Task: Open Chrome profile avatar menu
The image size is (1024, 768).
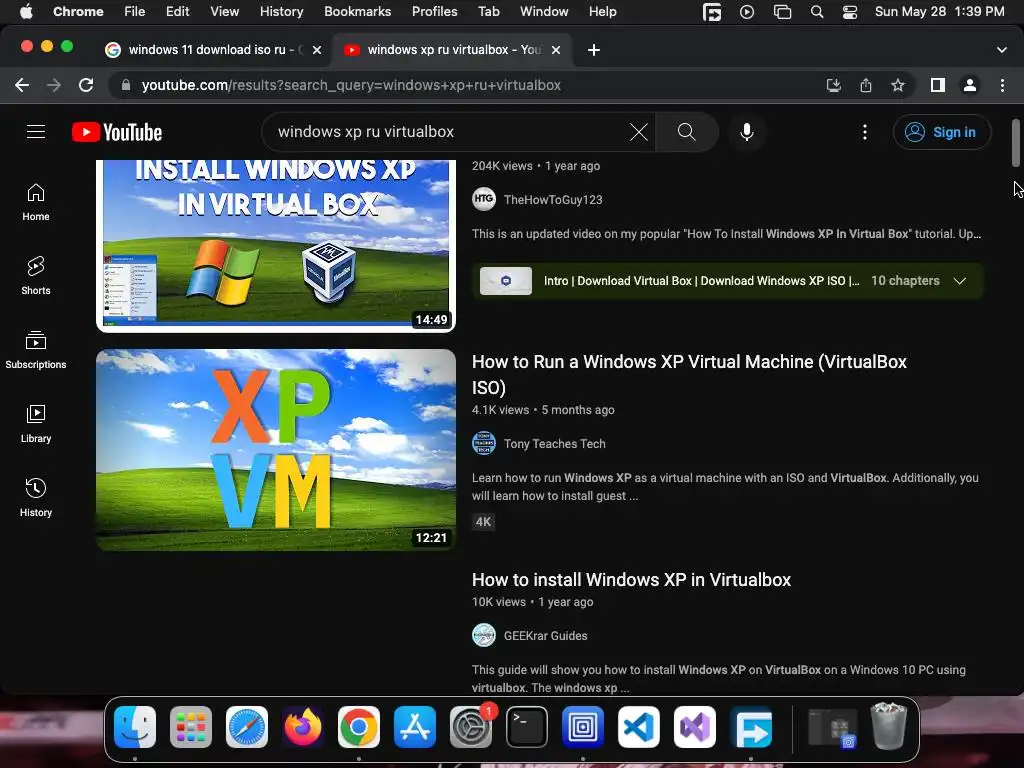Action: (x=970, y=85)
